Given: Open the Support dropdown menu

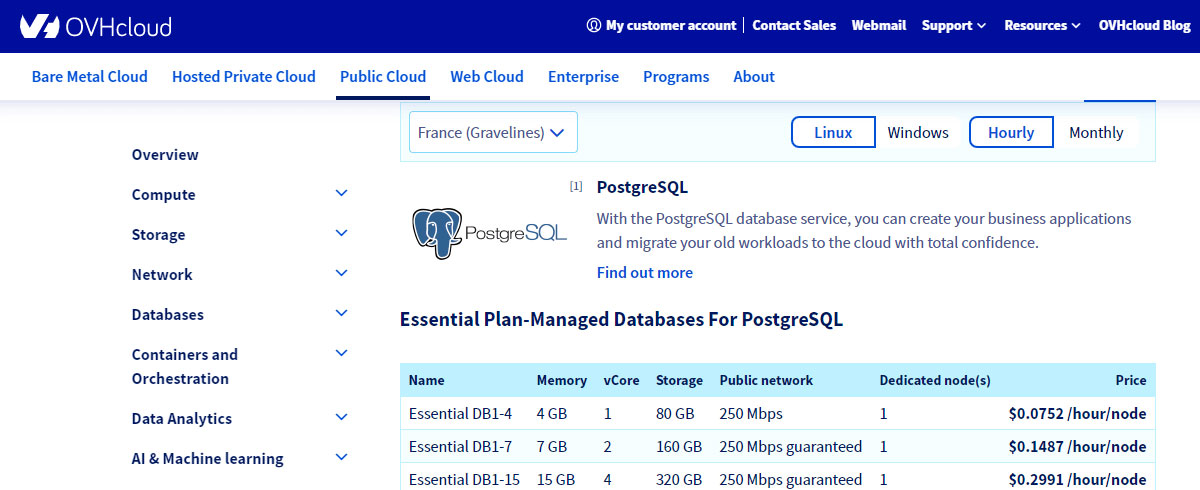Looking at the screenshot, I should 954,26.
